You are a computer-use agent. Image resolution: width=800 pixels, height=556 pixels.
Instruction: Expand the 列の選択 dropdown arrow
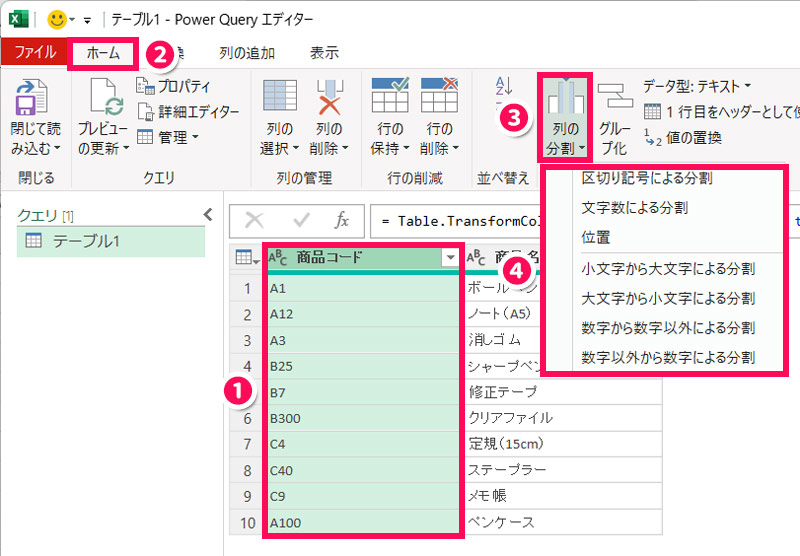(295, 148)
